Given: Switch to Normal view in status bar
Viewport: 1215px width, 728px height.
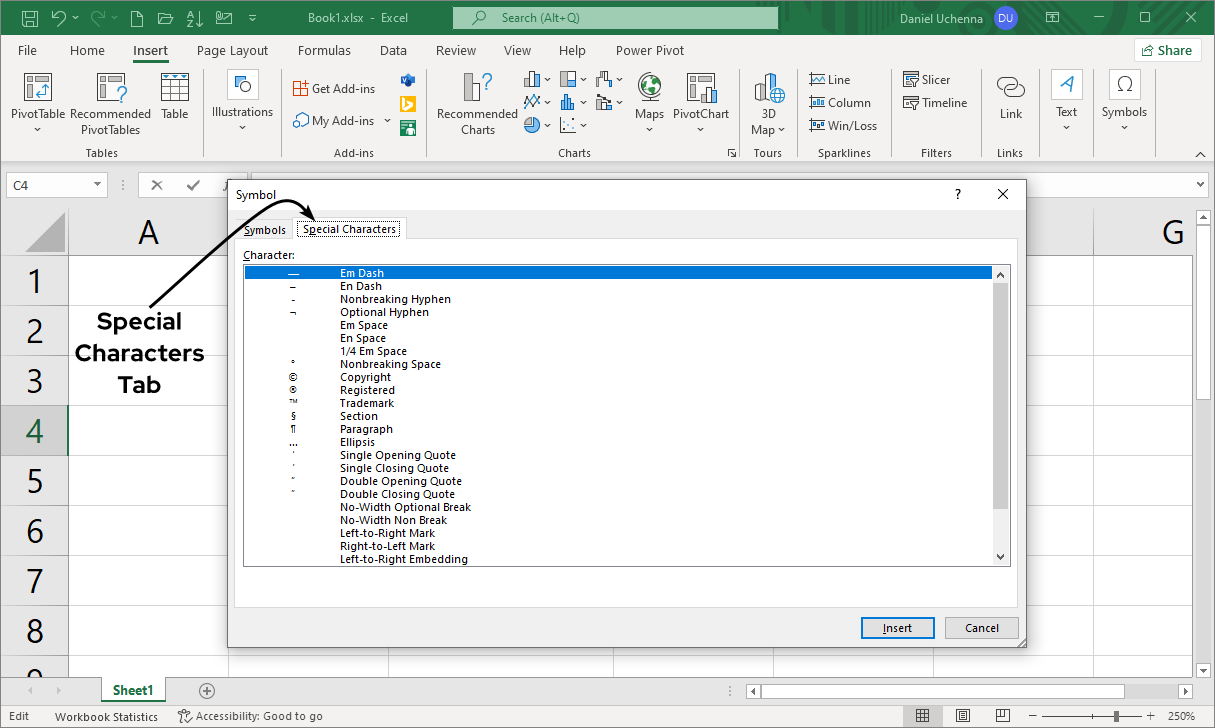Looking at the screenshot, I should point(922,716).
